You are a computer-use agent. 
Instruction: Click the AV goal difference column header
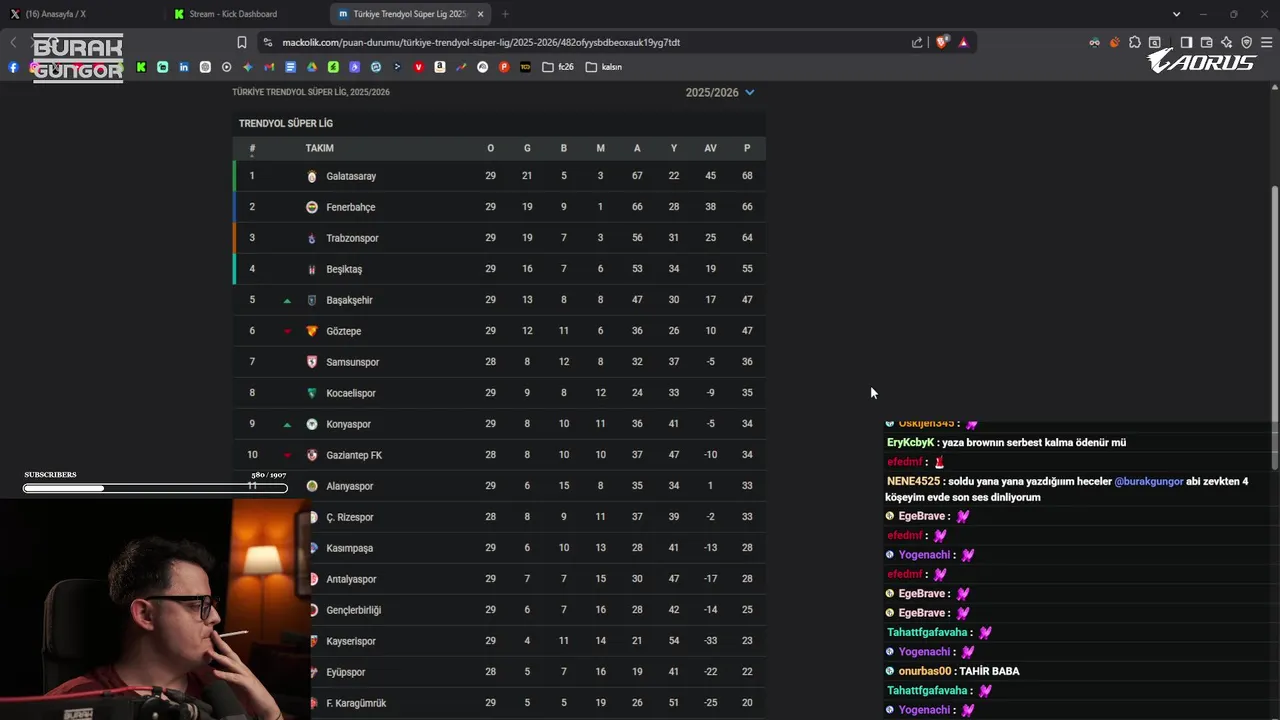[710, 148]
